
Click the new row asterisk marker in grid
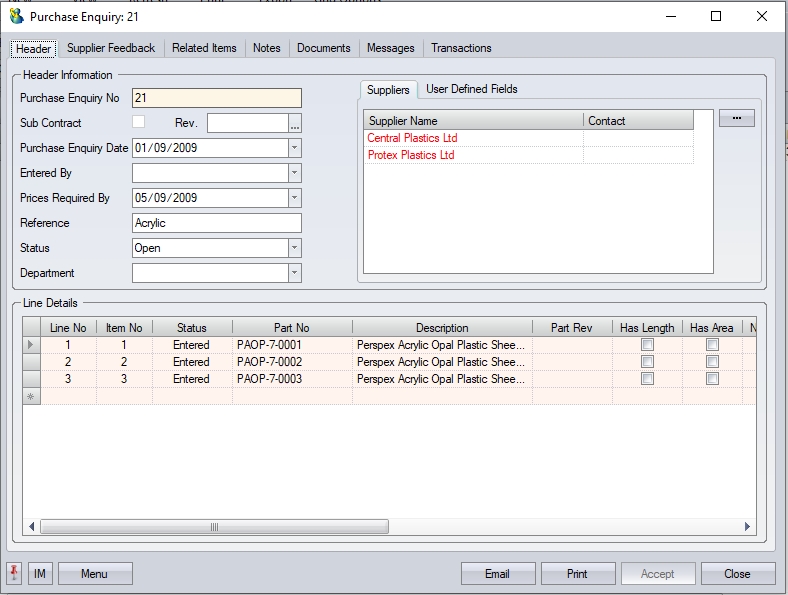point(31,397)
